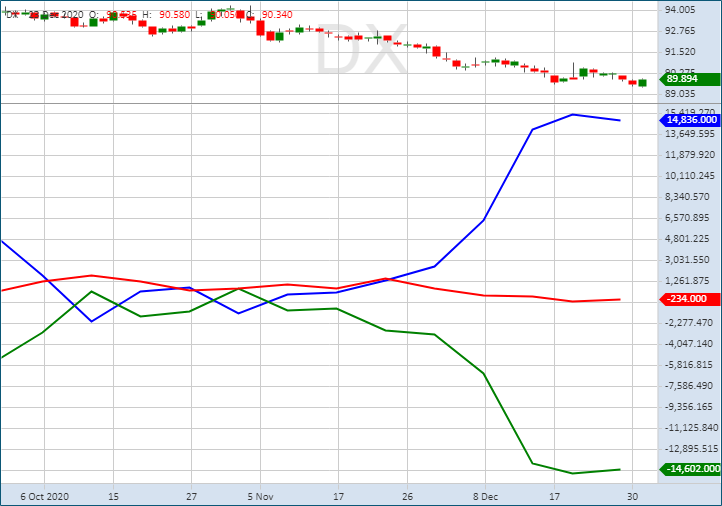Click the green 89.894 current price label

click(x=690, y=79)
